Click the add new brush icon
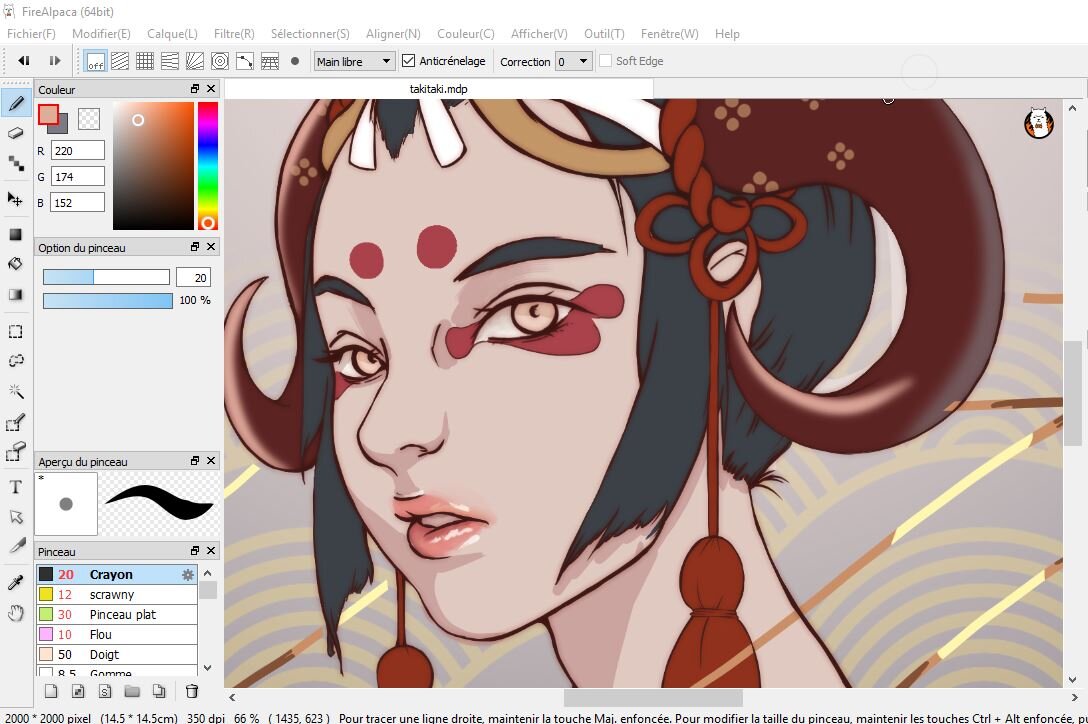 click(51, 691)
